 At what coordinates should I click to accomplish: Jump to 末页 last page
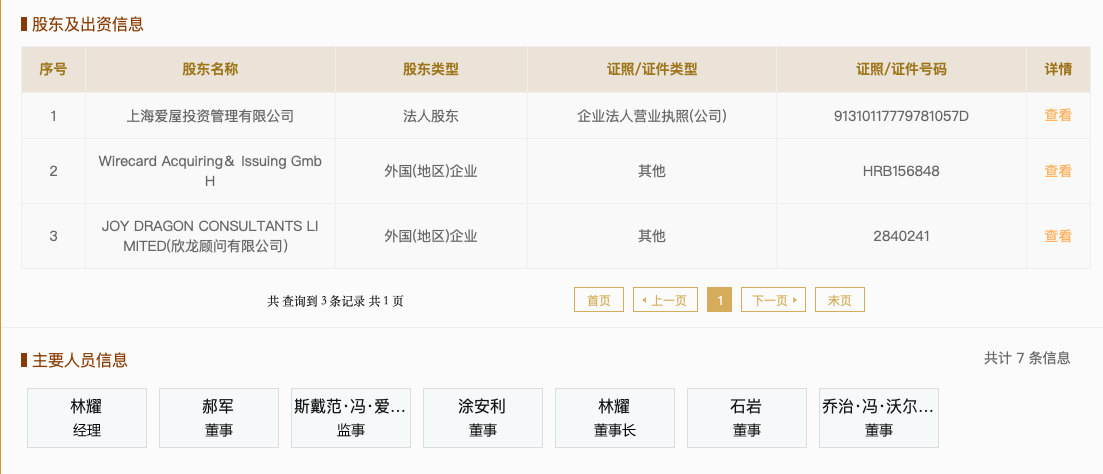pyautogui.click(x=840, y=300)
